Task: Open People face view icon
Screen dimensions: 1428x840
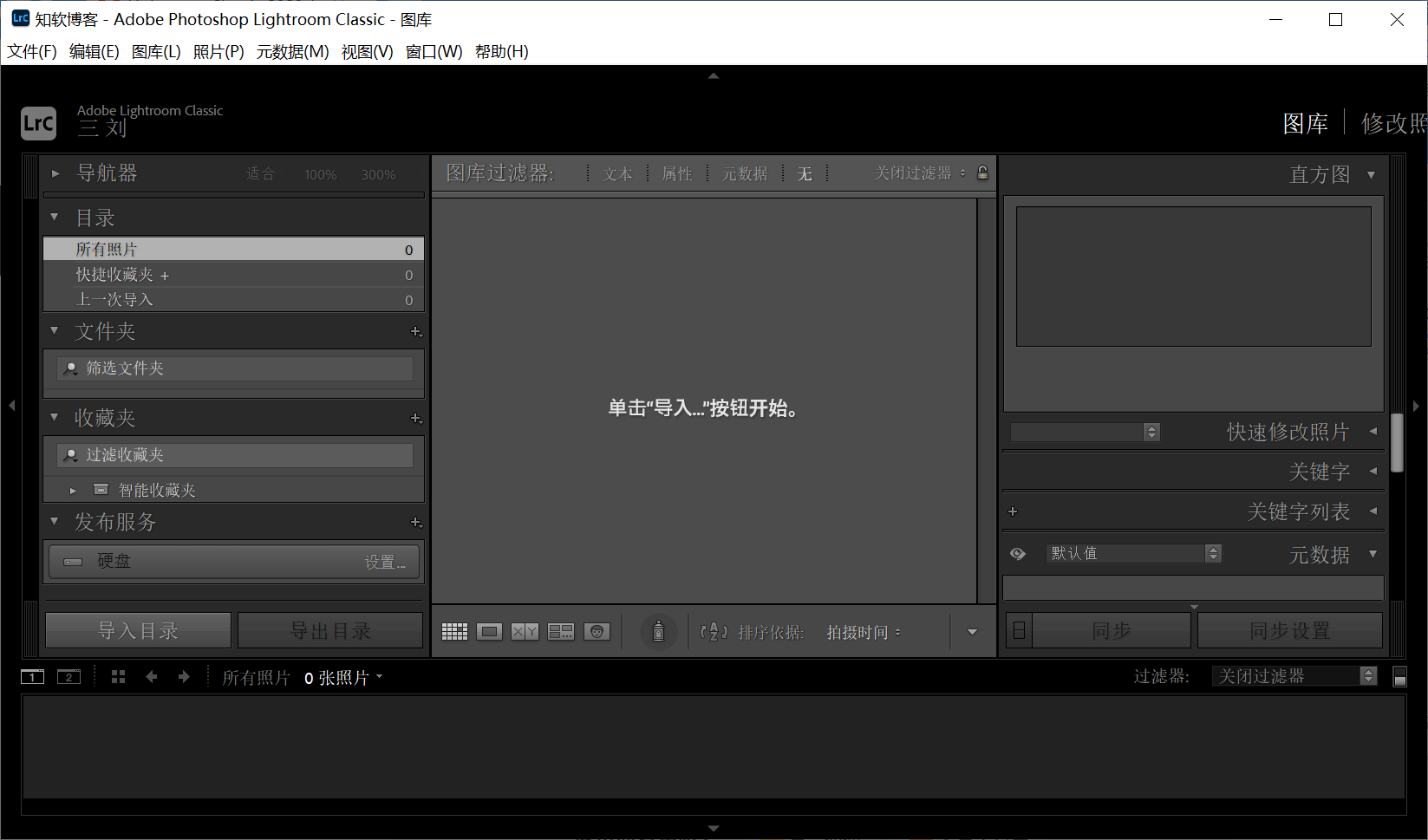Action: point(597,632)
